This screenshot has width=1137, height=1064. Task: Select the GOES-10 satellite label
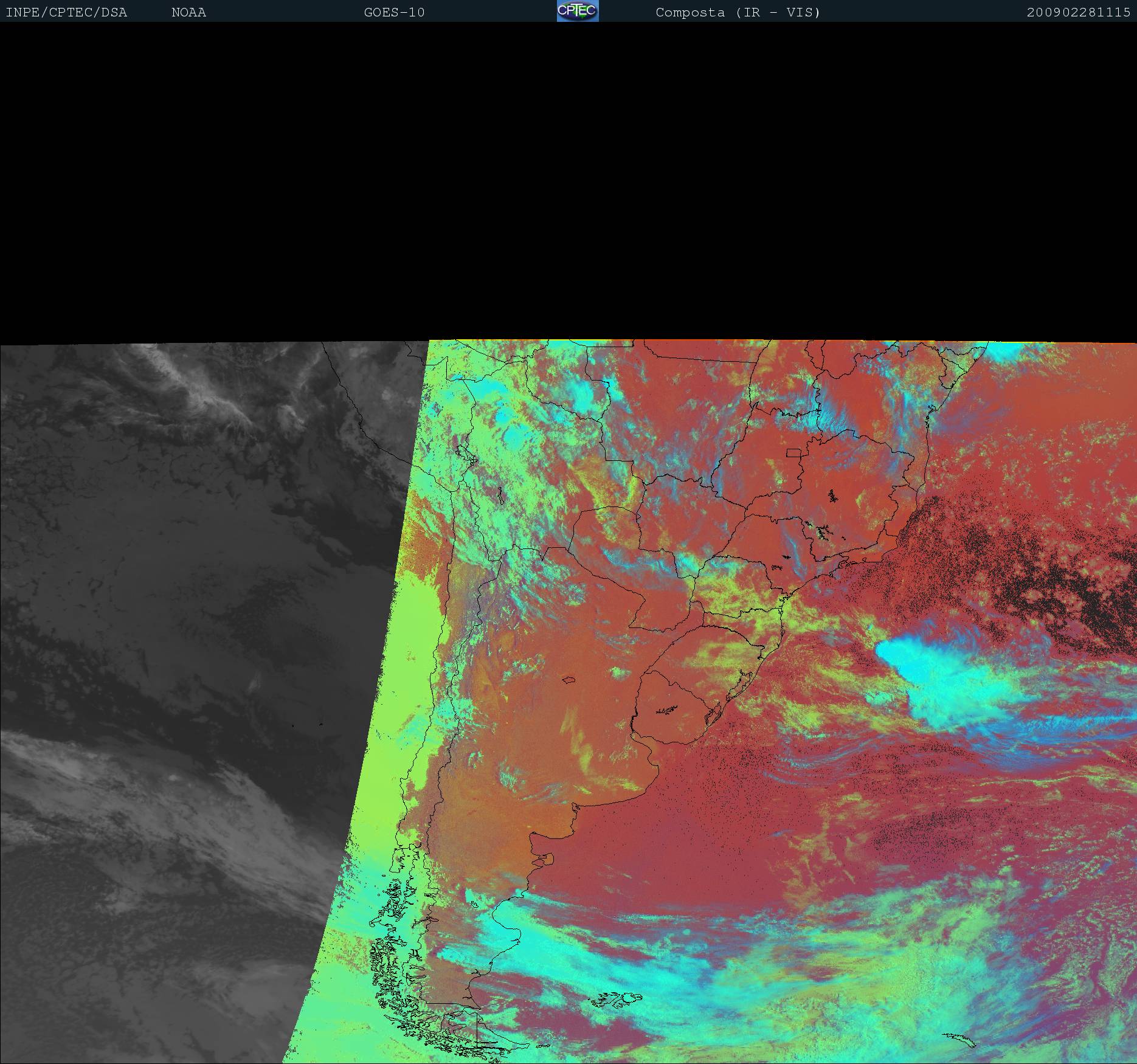coord(395,13)
